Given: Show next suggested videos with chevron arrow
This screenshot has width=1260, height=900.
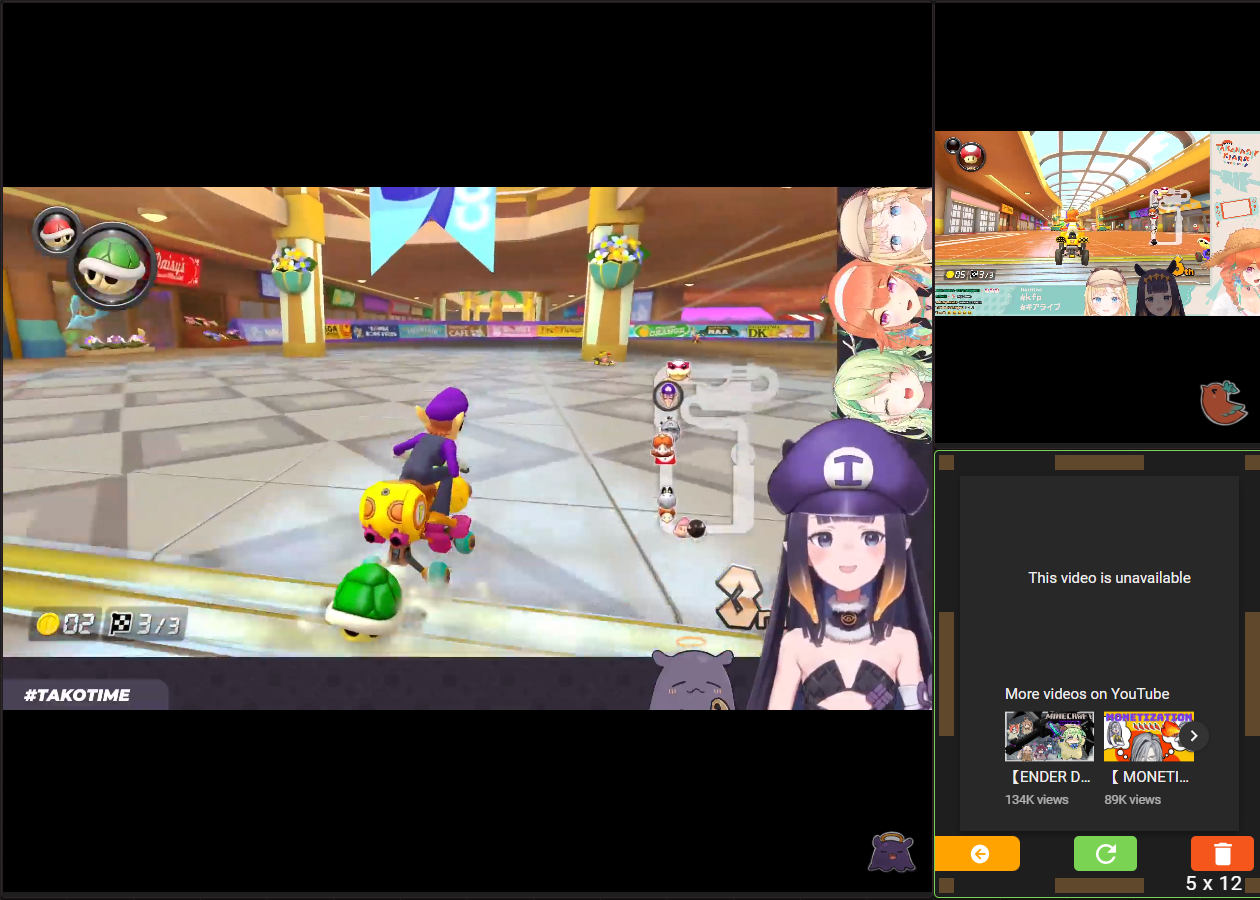Looking at the screenshot, I should point(1193,736).
